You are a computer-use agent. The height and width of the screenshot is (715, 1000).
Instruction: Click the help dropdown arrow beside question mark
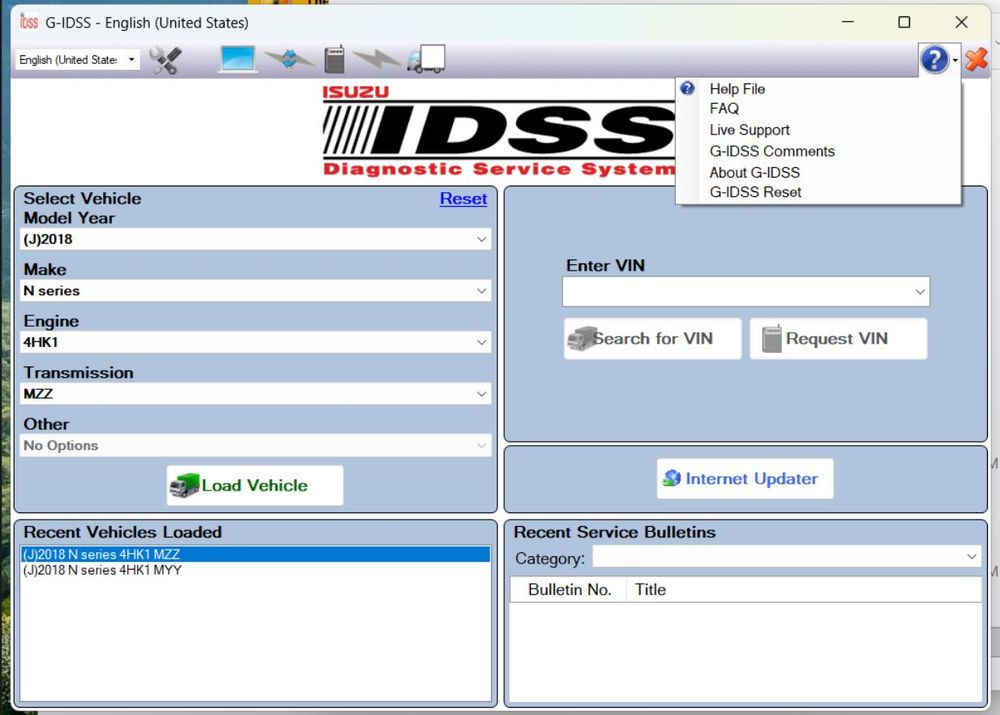click(x=955, y=61)
